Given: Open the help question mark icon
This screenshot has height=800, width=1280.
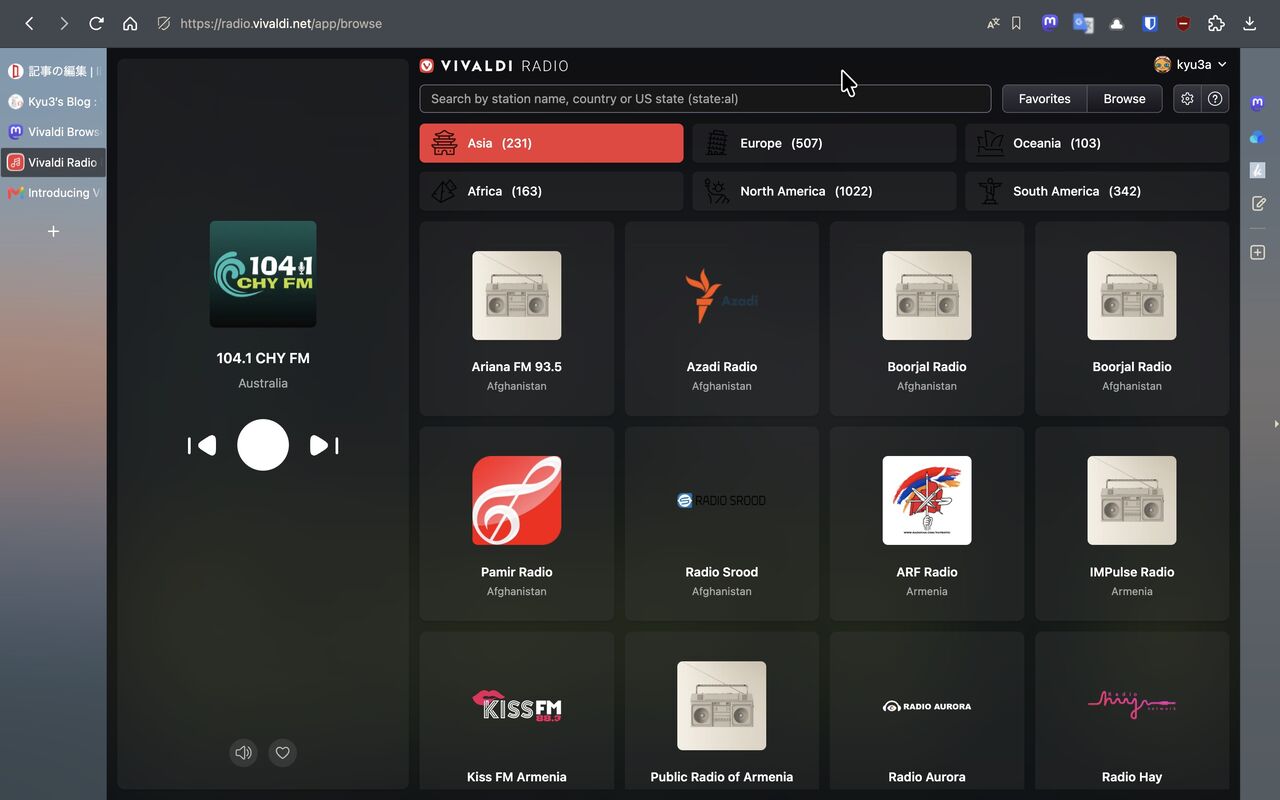Looking at the screenshot, I should [1215, 99].
